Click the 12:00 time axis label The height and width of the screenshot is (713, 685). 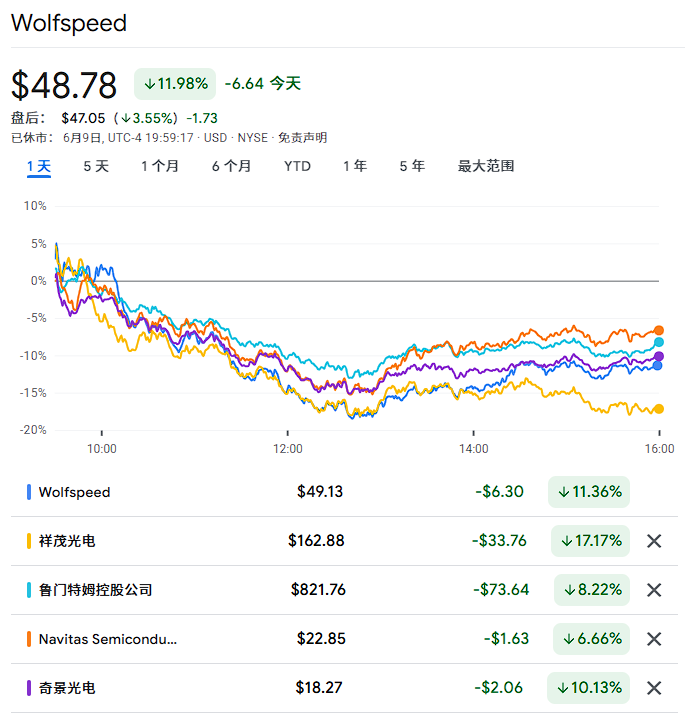287,449
